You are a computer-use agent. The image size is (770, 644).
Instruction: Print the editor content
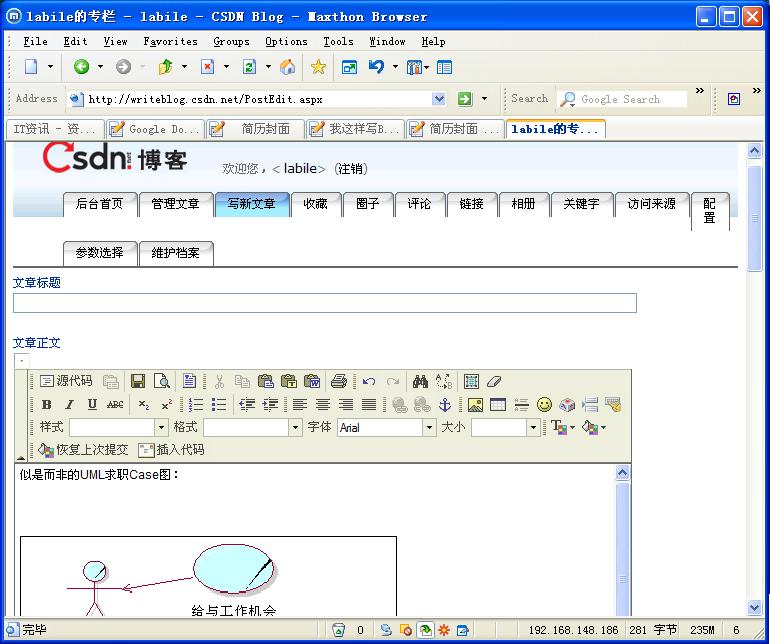pyautogui.click(x=339, y=381)
